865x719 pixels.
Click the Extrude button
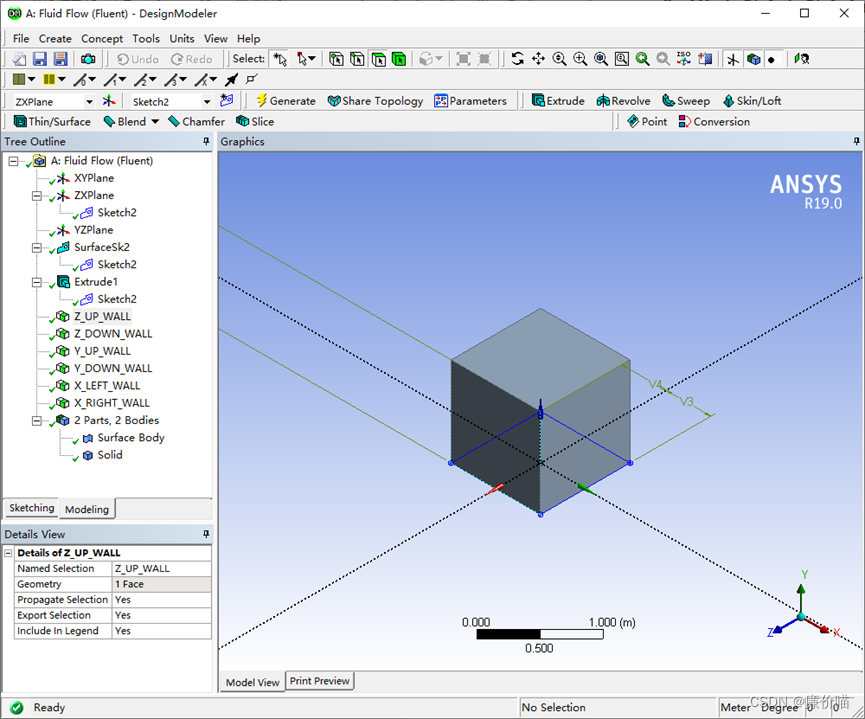coord(558,101)
